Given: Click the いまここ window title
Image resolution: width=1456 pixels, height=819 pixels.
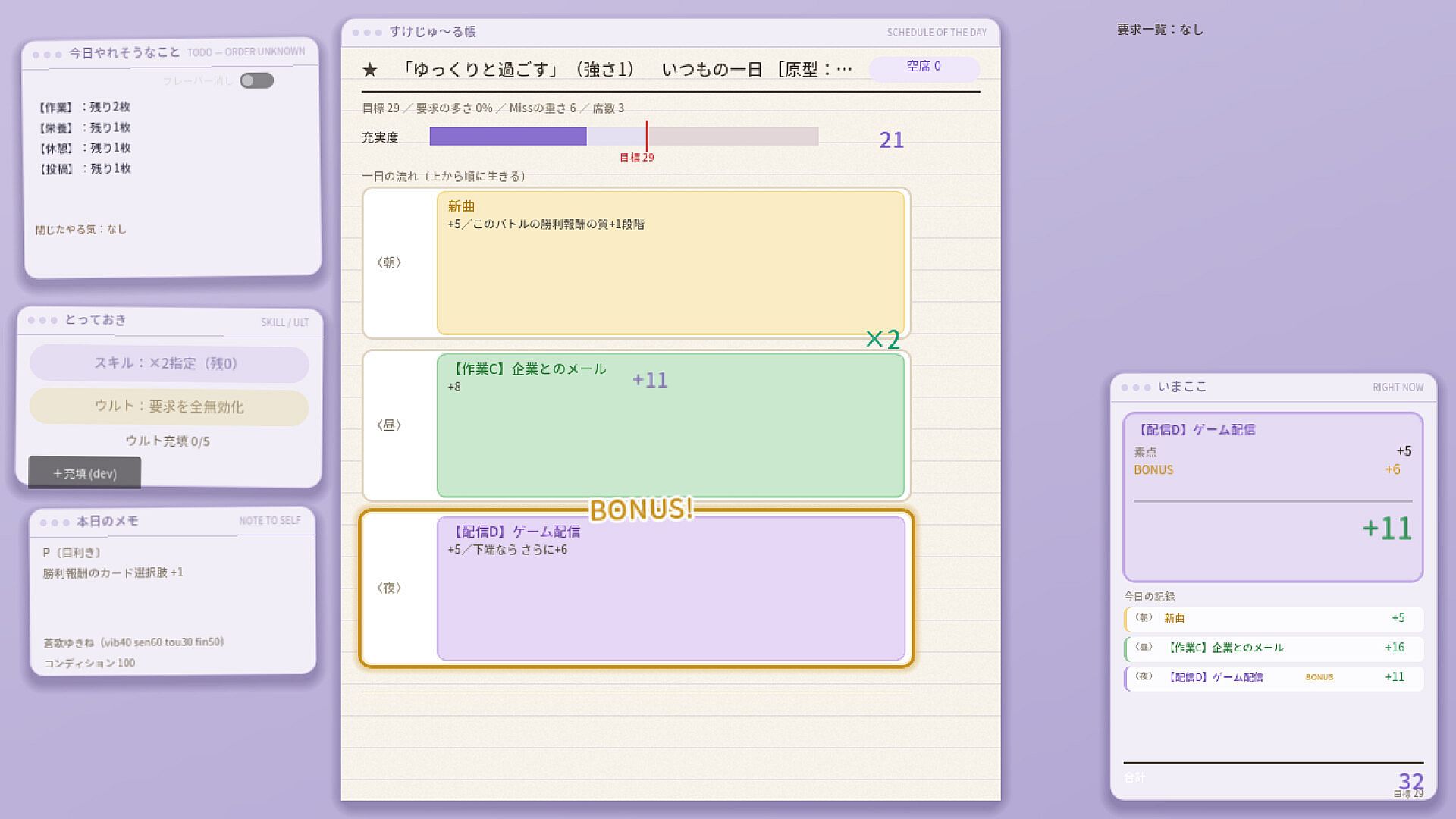Looking at the screenshot, I should [1182, 388].
